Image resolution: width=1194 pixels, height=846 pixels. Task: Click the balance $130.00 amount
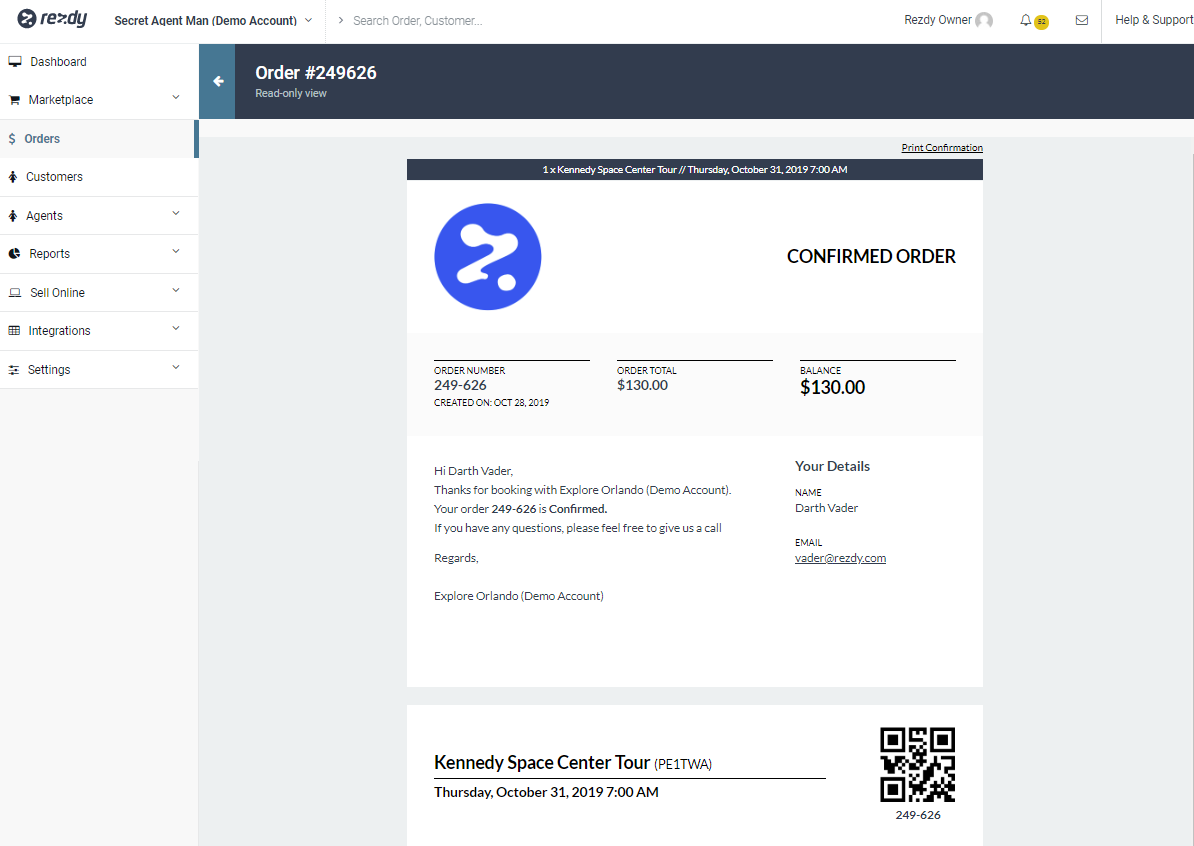(x=832, y=388)
